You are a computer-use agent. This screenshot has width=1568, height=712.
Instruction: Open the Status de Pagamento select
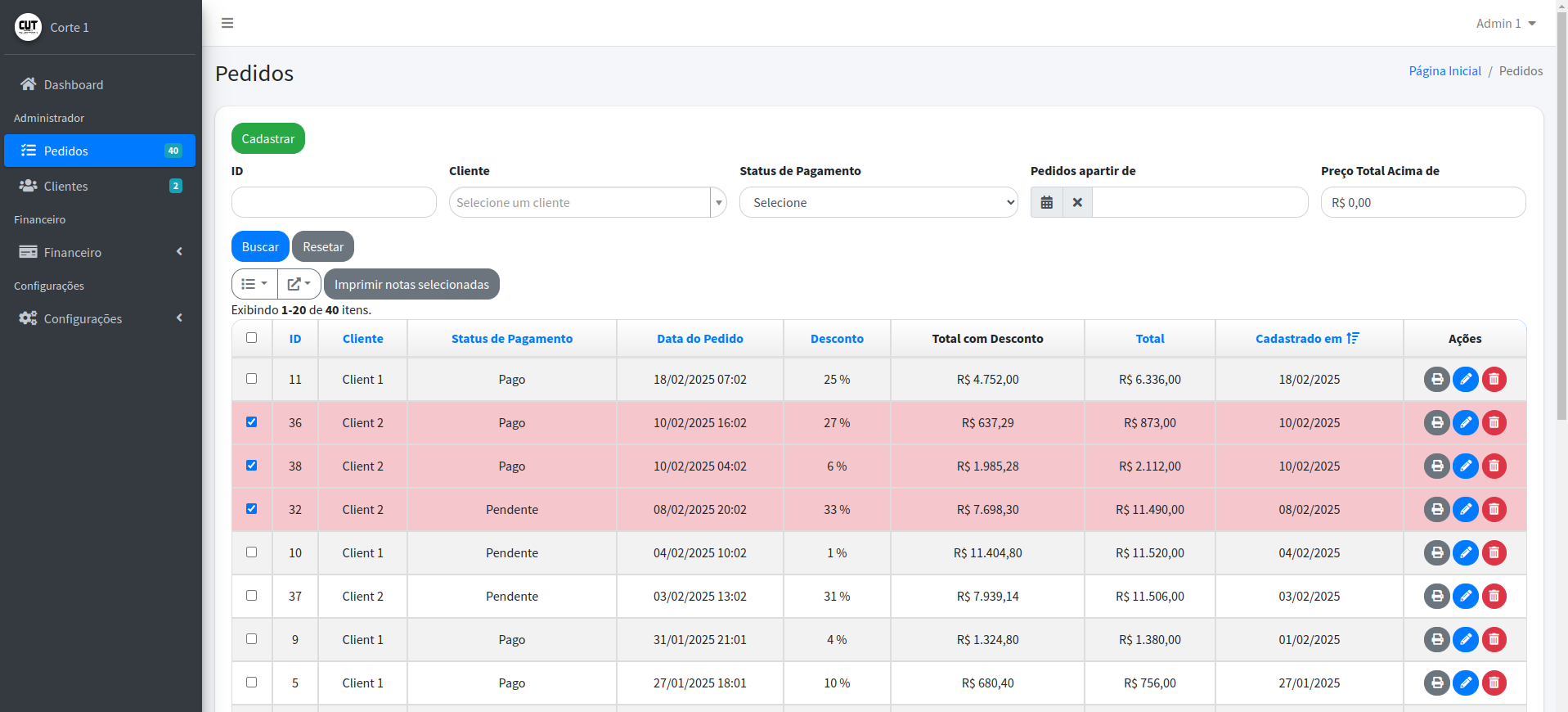878,202
